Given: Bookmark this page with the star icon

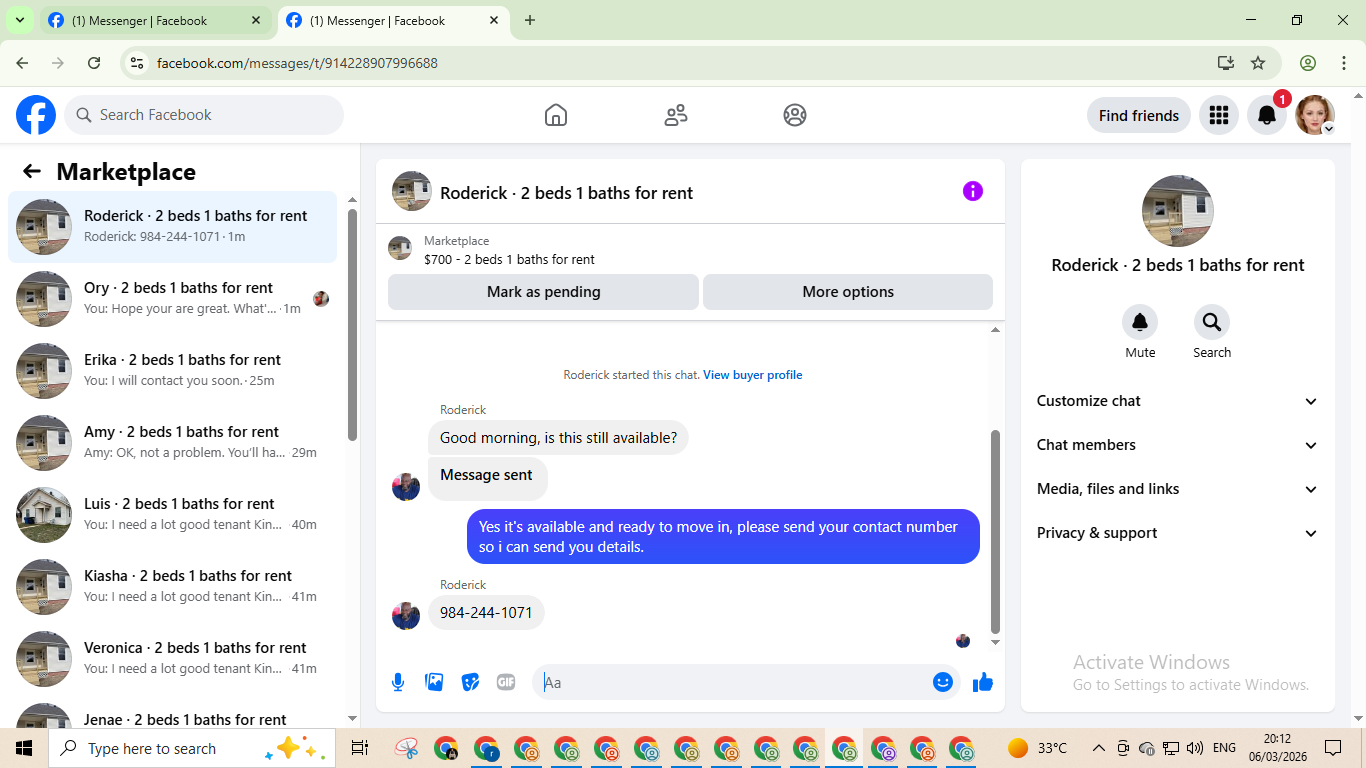Looking at the screenshot, I should pyautogui.click(x=1258, y=63).
